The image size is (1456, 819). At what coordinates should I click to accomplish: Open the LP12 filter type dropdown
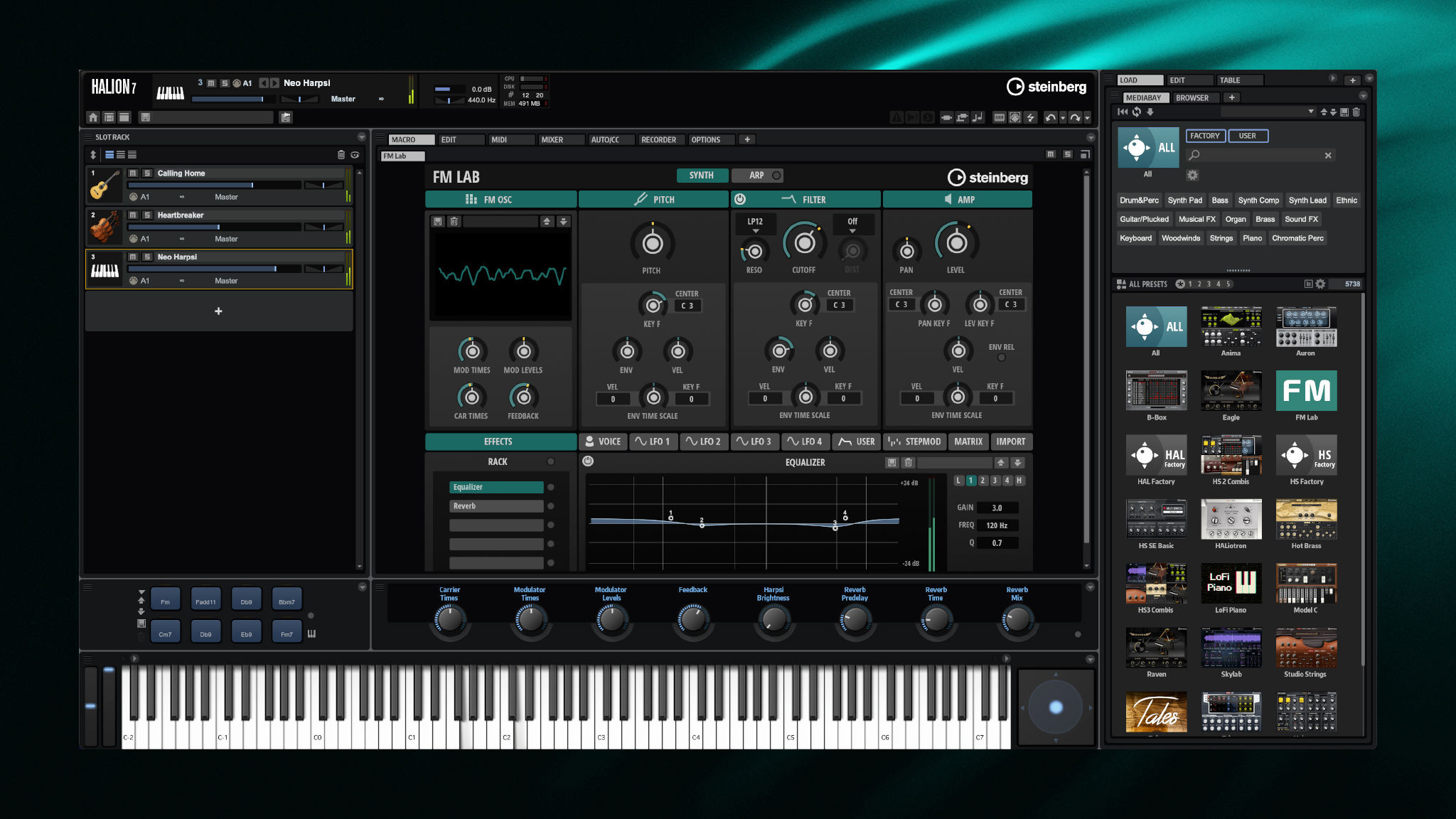(x=755, y=225)
